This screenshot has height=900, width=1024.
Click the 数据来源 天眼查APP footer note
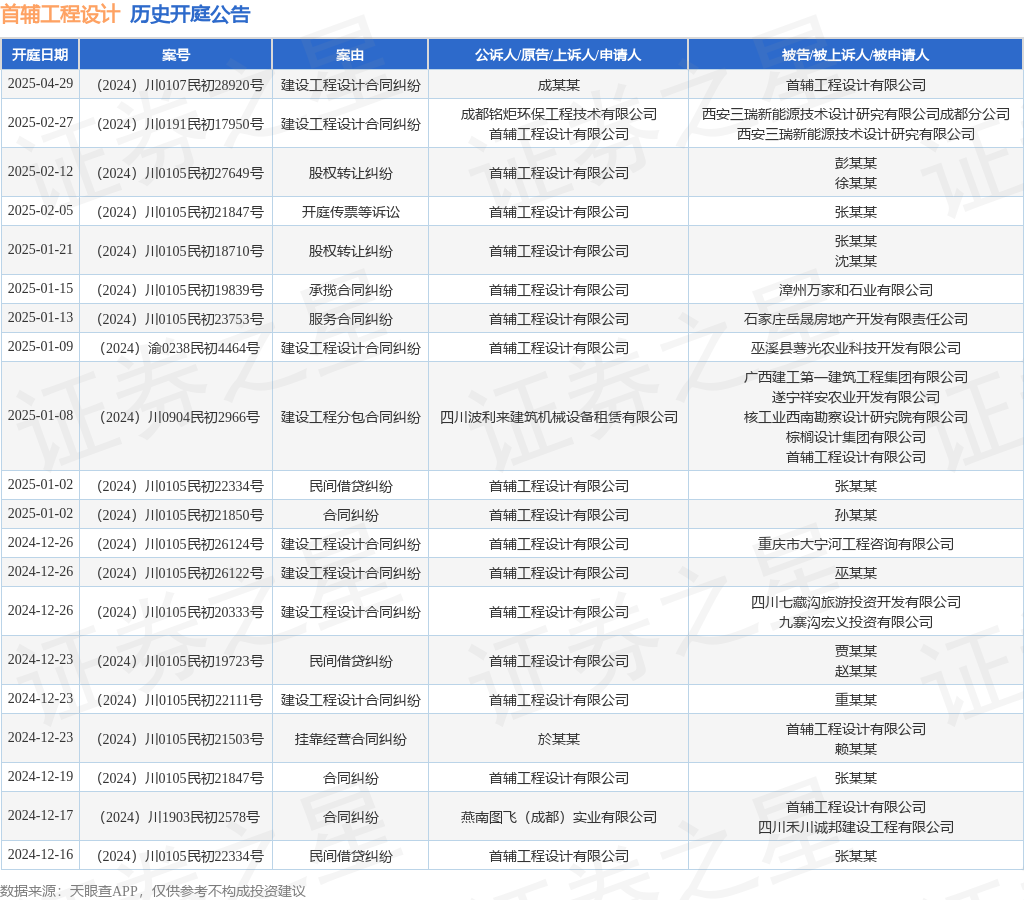153,891
